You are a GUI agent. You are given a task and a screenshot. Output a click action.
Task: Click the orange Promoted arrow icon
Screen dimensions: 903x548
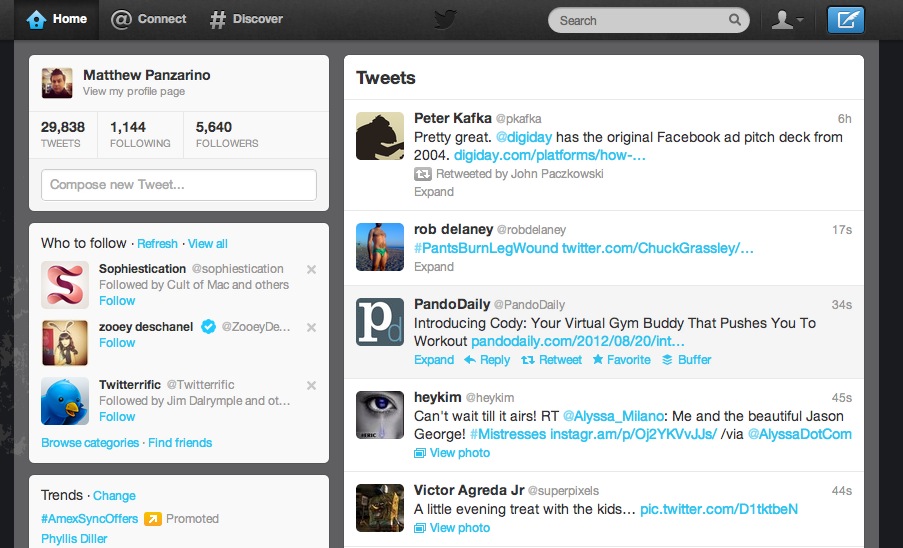(153, 519)
